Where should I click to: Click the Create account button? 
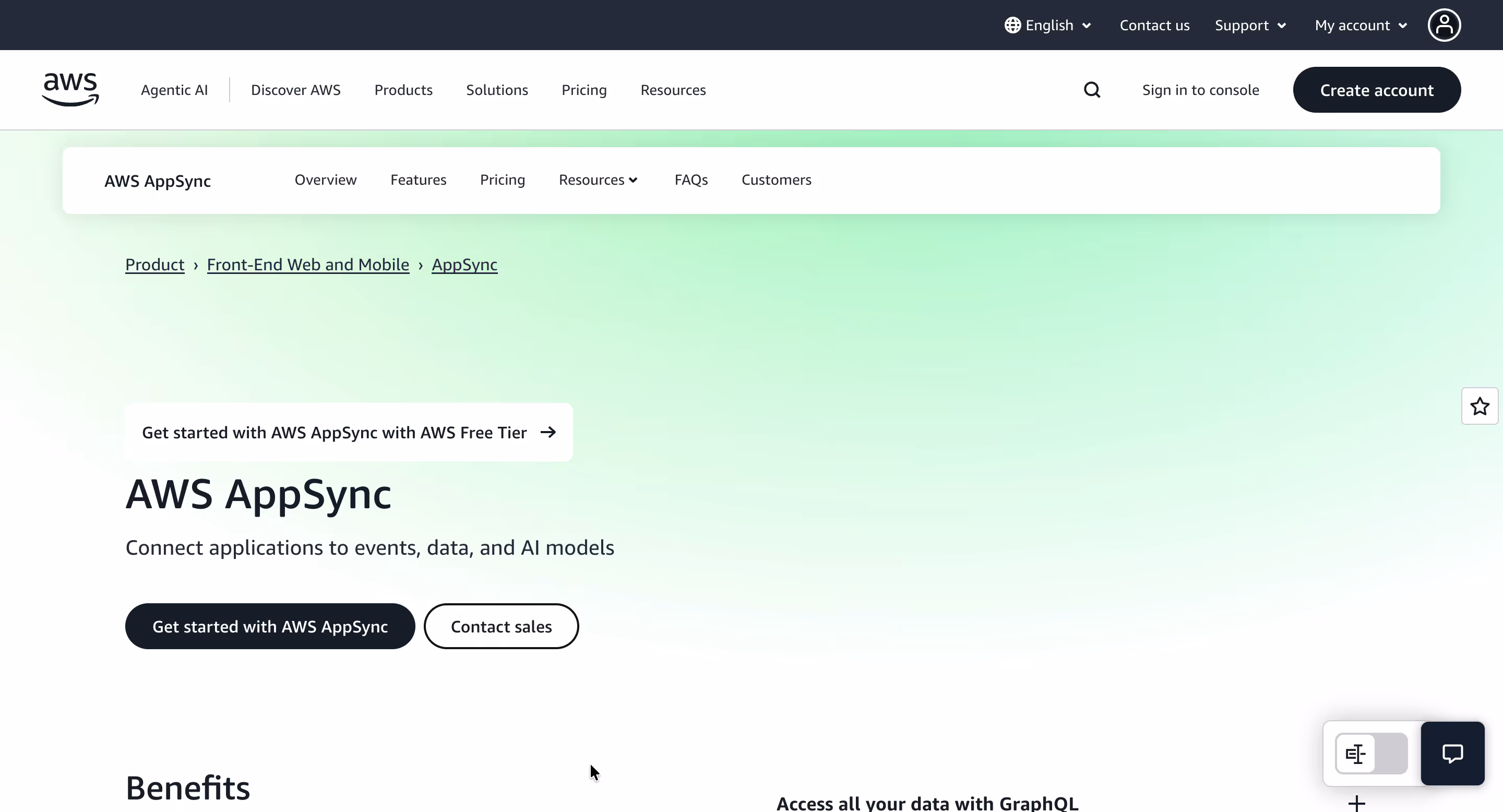point(1377,89)
